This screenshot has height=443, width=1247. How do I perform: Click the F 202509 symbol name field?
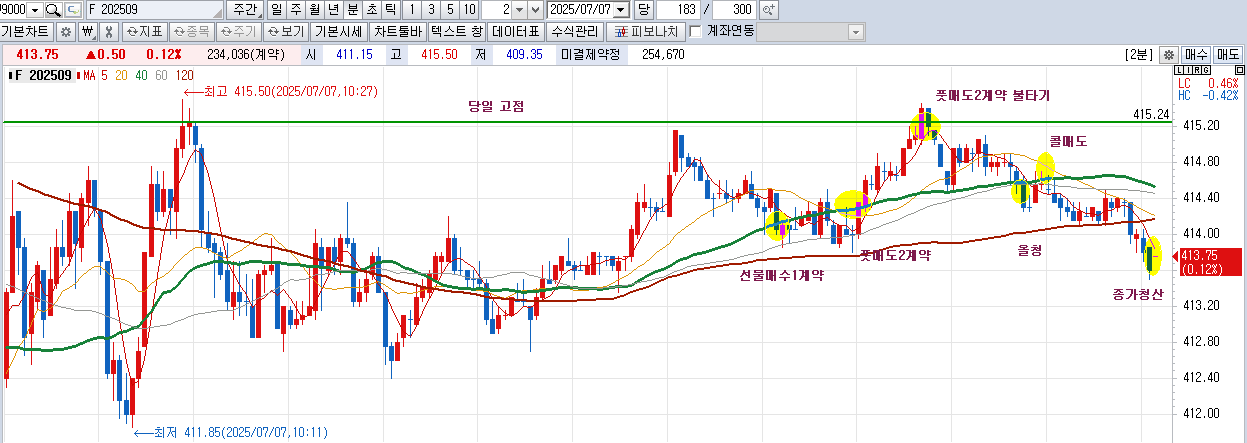(155, 9)
